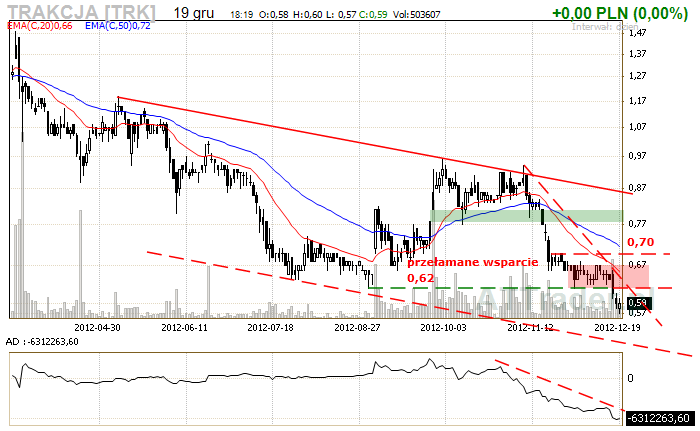
Task: Click the 0,97 price axis label
Action: (x=637, y=156)
